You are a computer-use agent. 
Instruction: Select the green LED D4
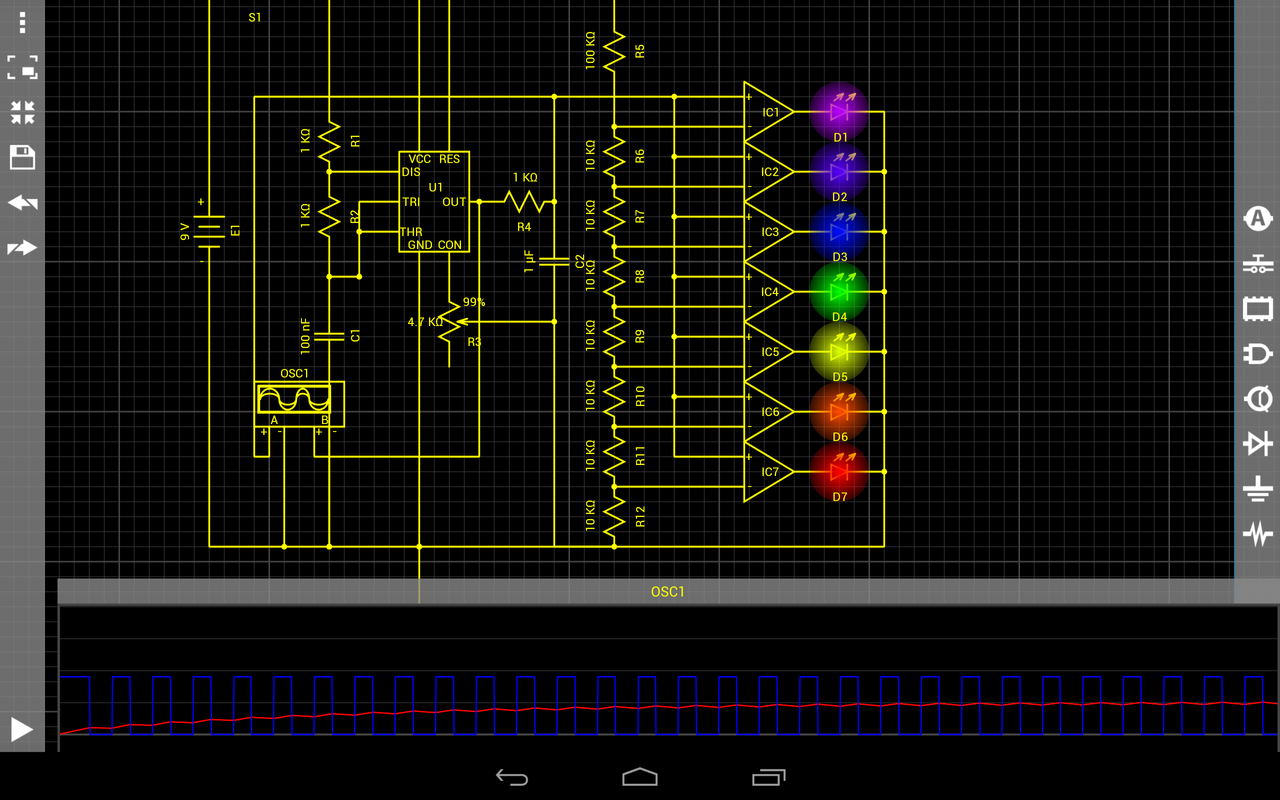[840, 293]
